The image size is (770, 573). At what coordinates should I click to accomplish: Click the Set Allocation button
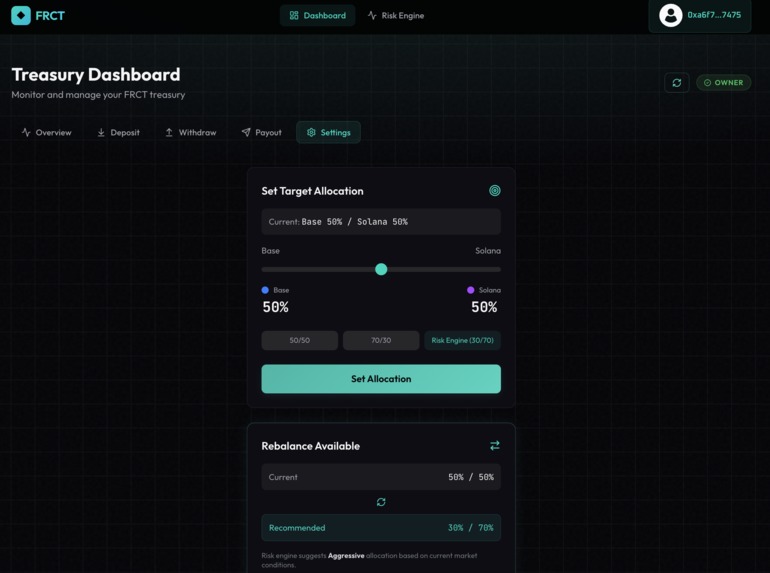pyautogui.click(x=381, y=379)
